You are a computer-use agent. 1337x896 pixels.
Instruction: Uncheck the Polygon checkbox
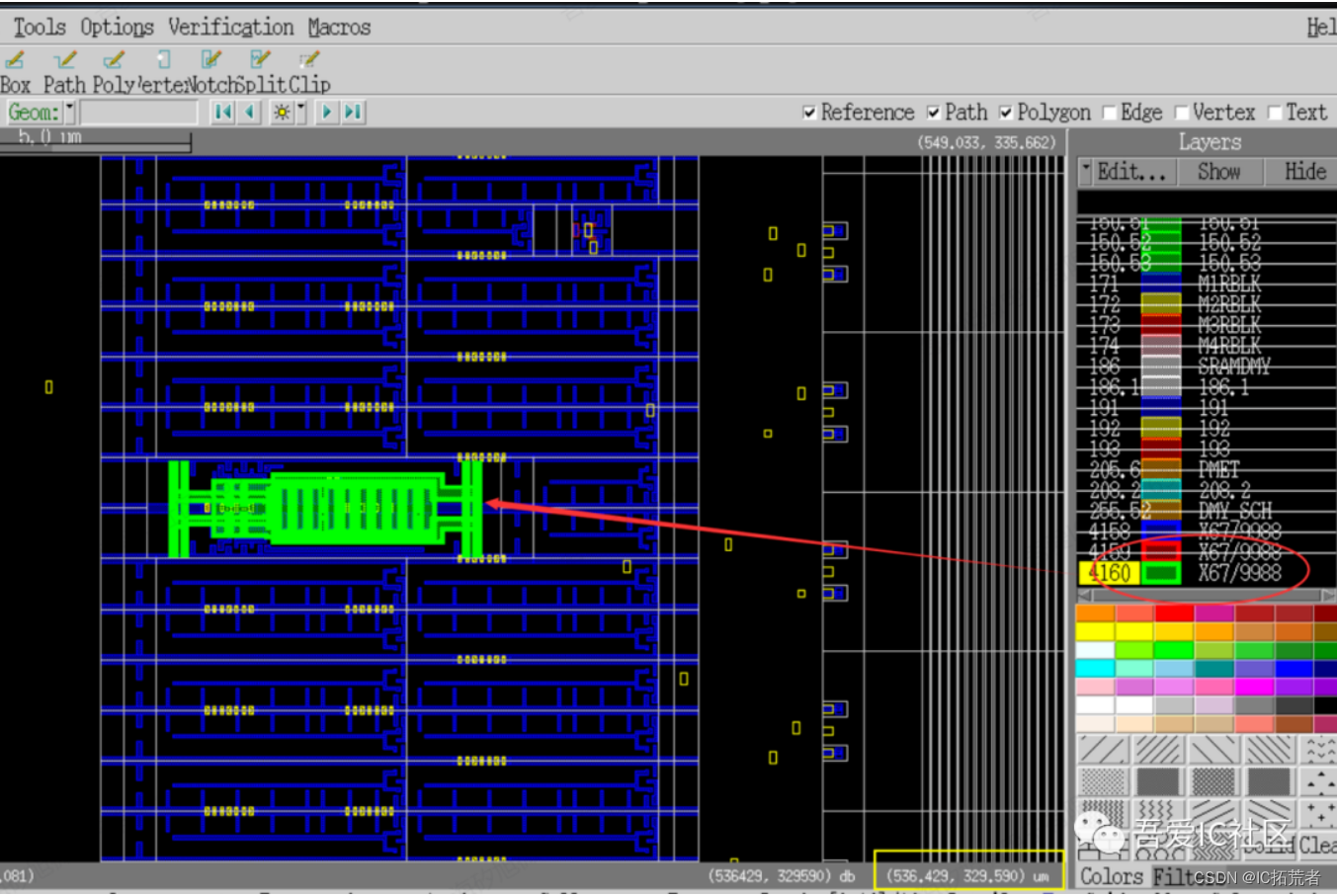(x=1006, y=113)
